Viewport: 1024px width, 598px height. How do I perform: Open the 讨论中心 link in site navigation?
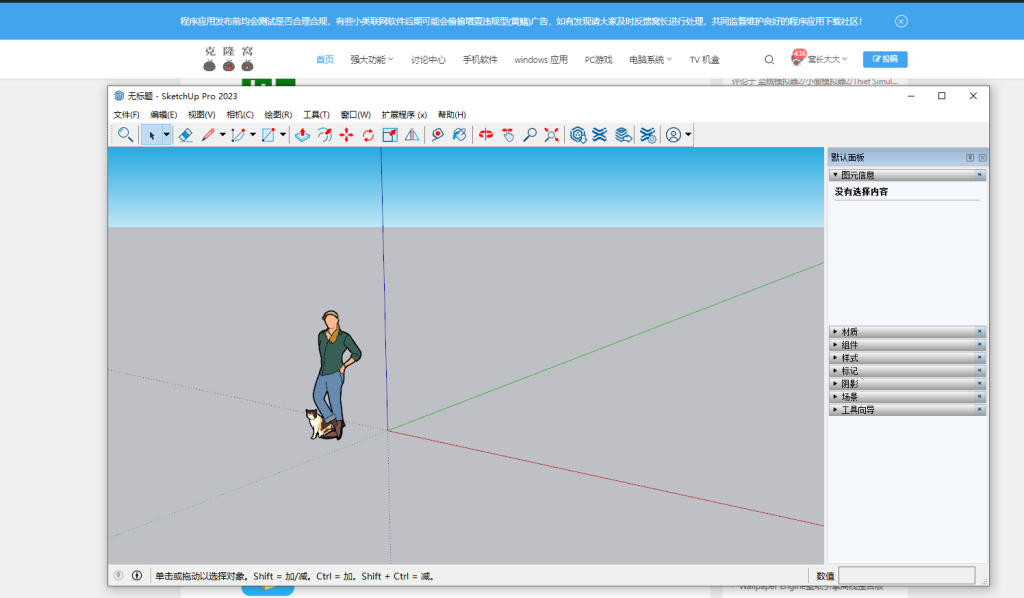pos(428,60)
